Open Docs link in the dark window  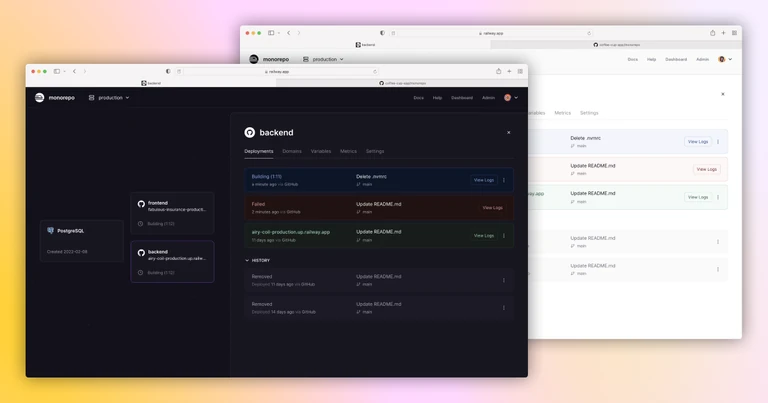(x=418, y=97)
